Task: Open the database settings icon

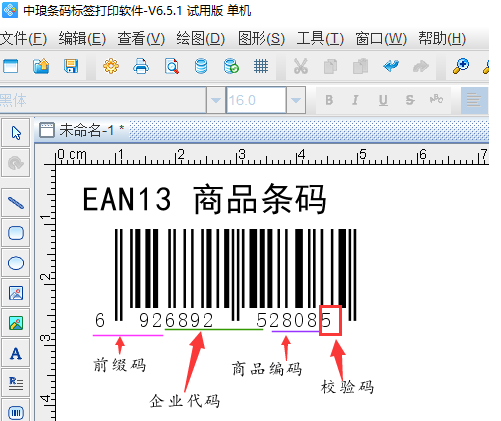Action: [201, 66]
